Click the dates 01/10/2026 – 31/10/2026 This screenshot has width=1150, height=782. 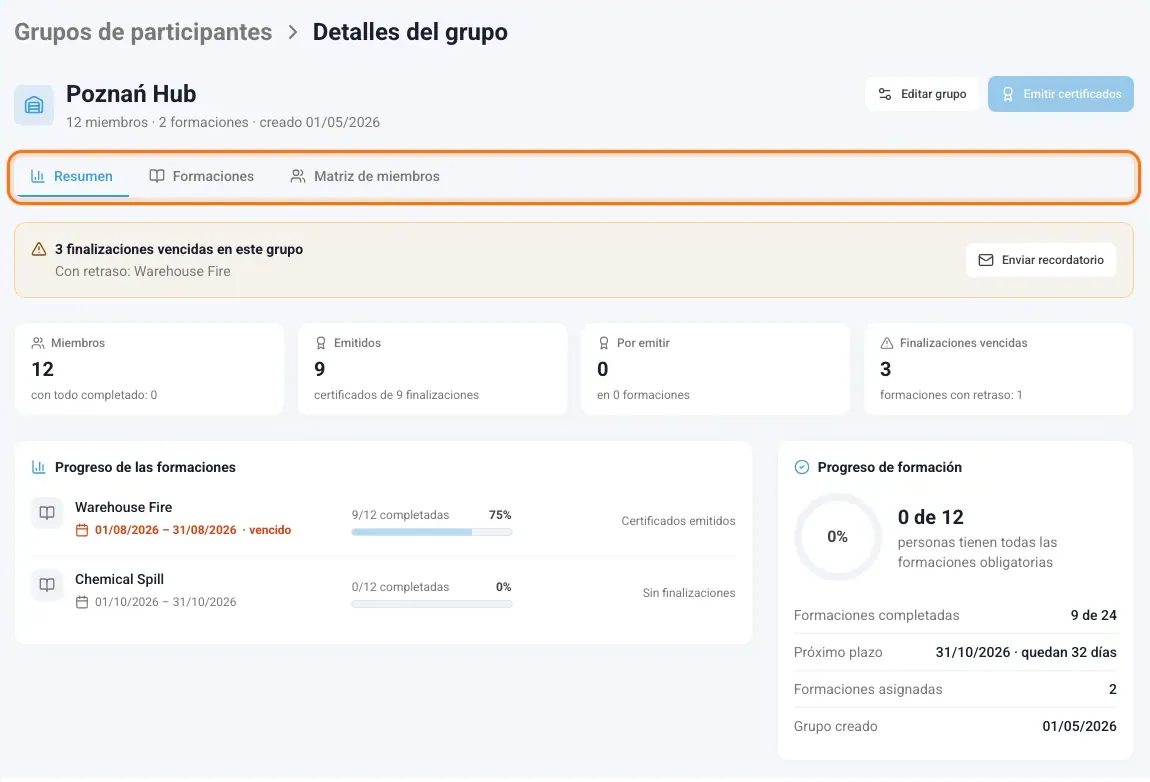coord(166,602)
